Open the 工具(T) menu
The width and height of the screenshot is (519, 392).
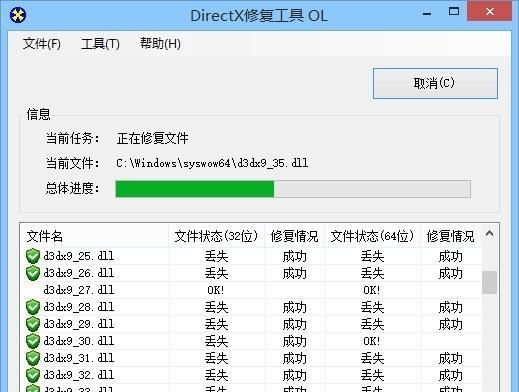(x=100, y=44)
